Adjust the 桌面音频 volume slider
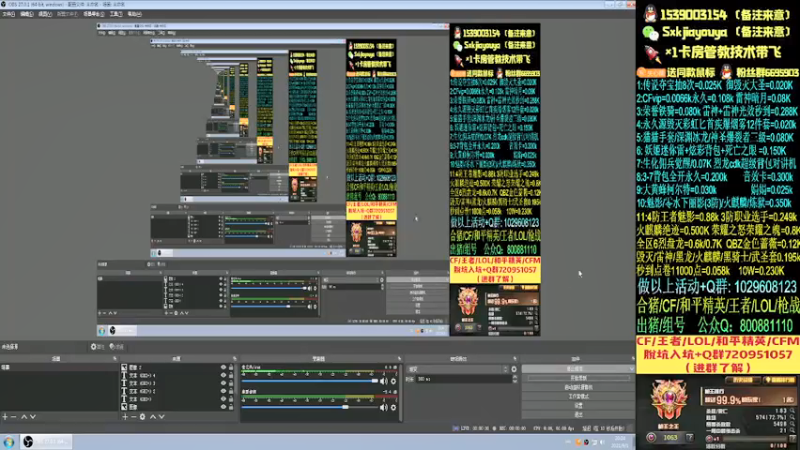Screen dimensions: 800x450 pos(310,407)
